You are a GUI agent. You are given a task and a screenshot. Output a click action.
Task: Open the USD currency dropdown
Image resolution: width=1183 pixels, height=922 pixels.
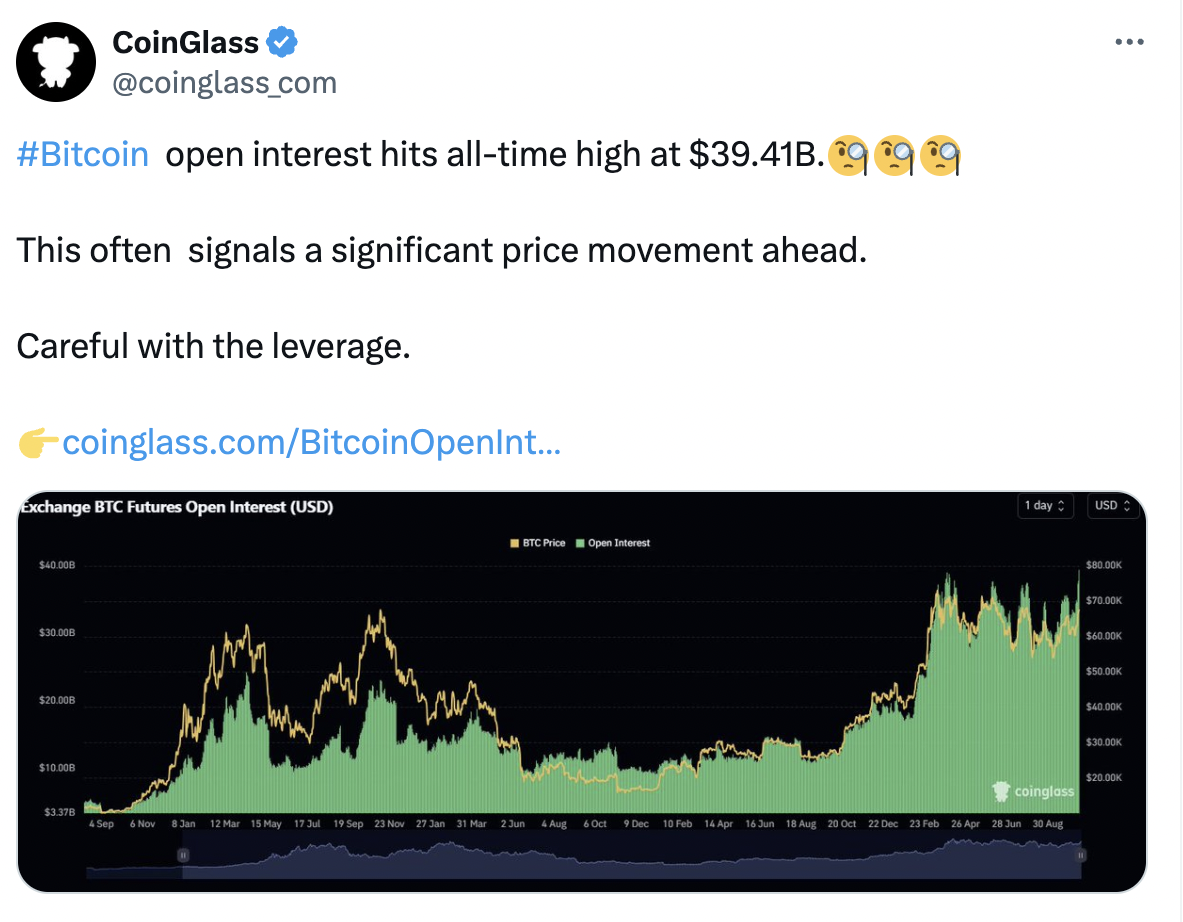tap(1113, 506)
